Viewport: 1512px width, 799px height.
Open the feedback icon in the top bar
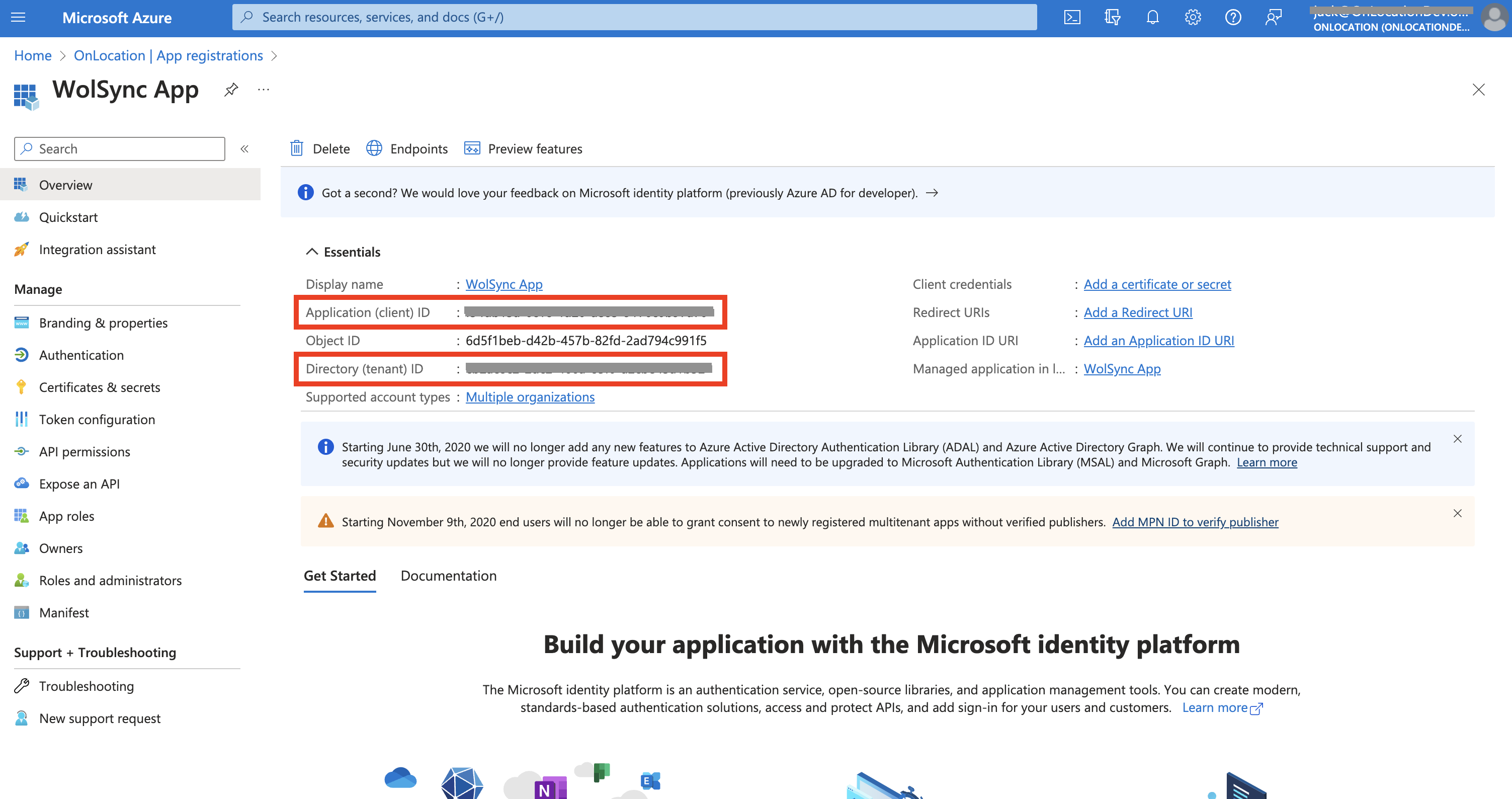coord(1273,17)
